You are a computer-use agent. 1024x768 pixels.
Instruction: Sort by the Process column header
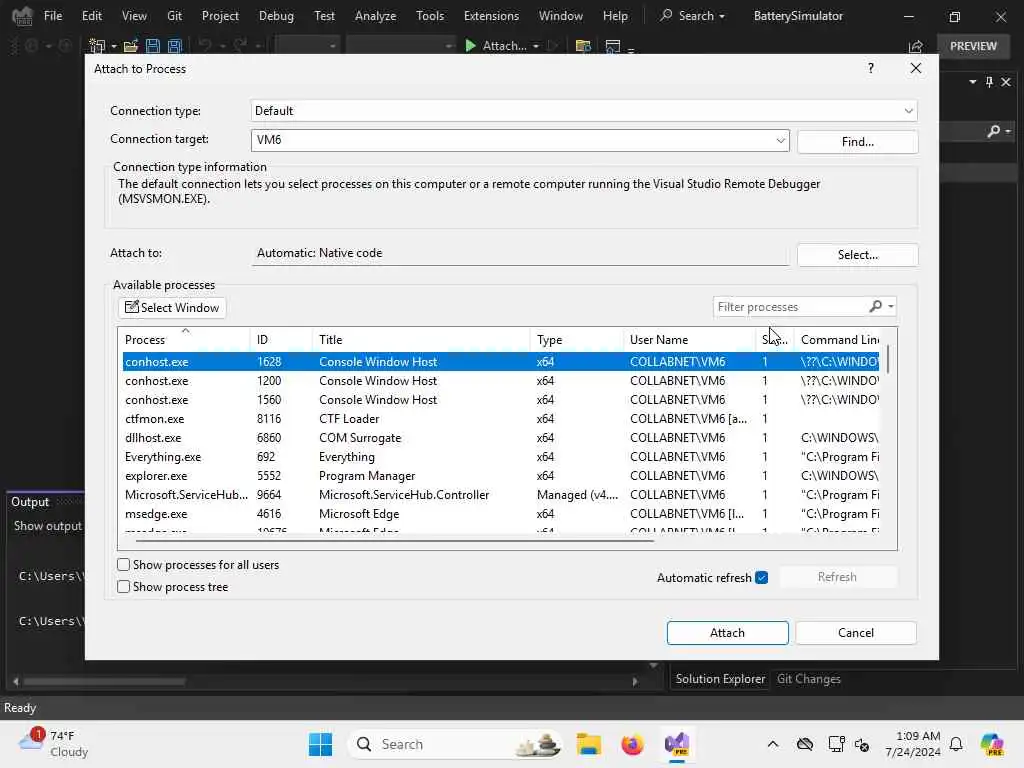(185, 340)
